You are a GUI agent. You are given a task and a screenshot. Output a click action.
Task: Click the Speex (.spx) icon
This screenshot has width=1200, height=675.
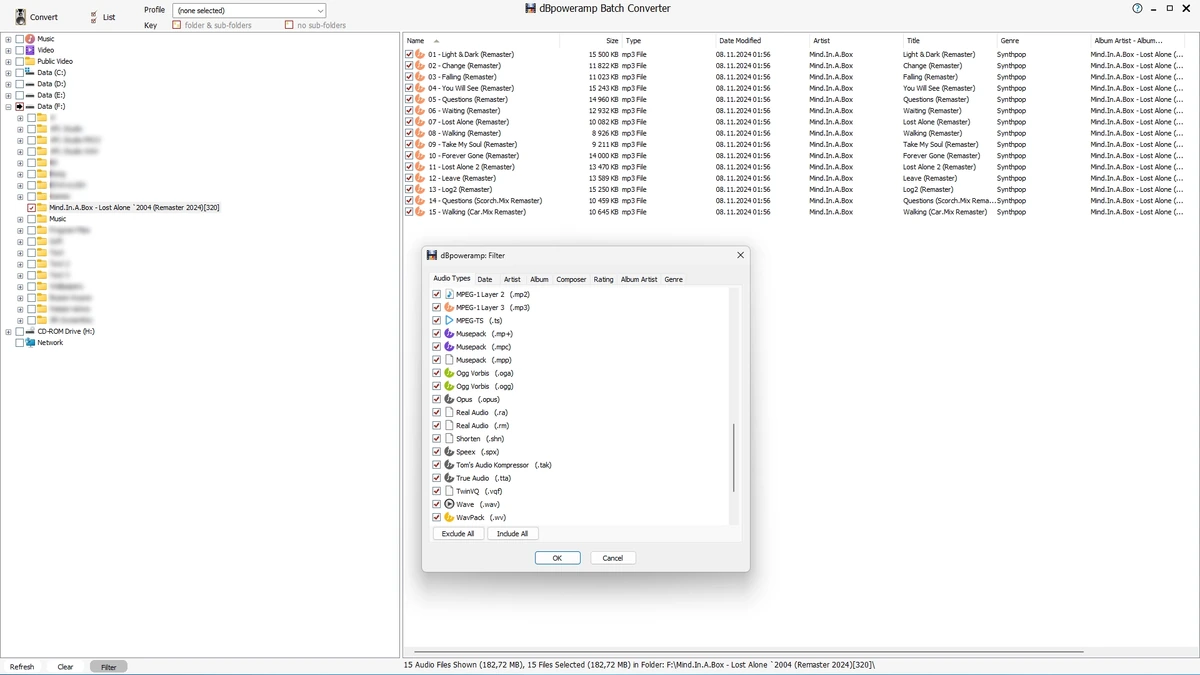(x=449, y=452)
